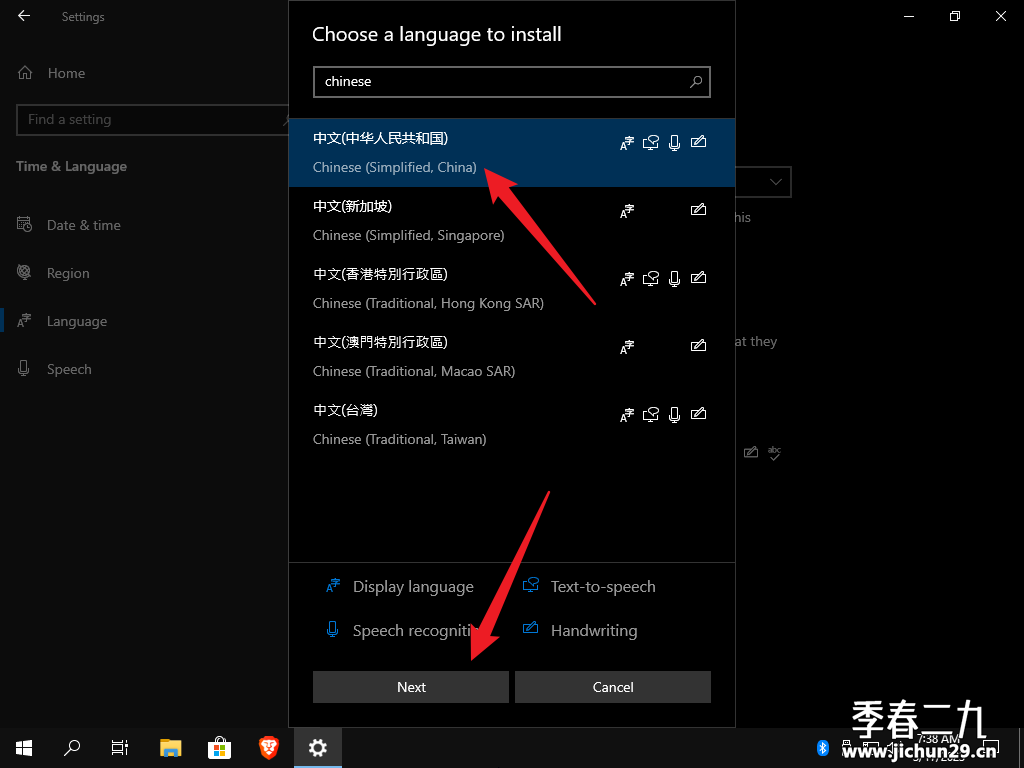Click display language icon on Taiwan row

(x=627, y=414)
